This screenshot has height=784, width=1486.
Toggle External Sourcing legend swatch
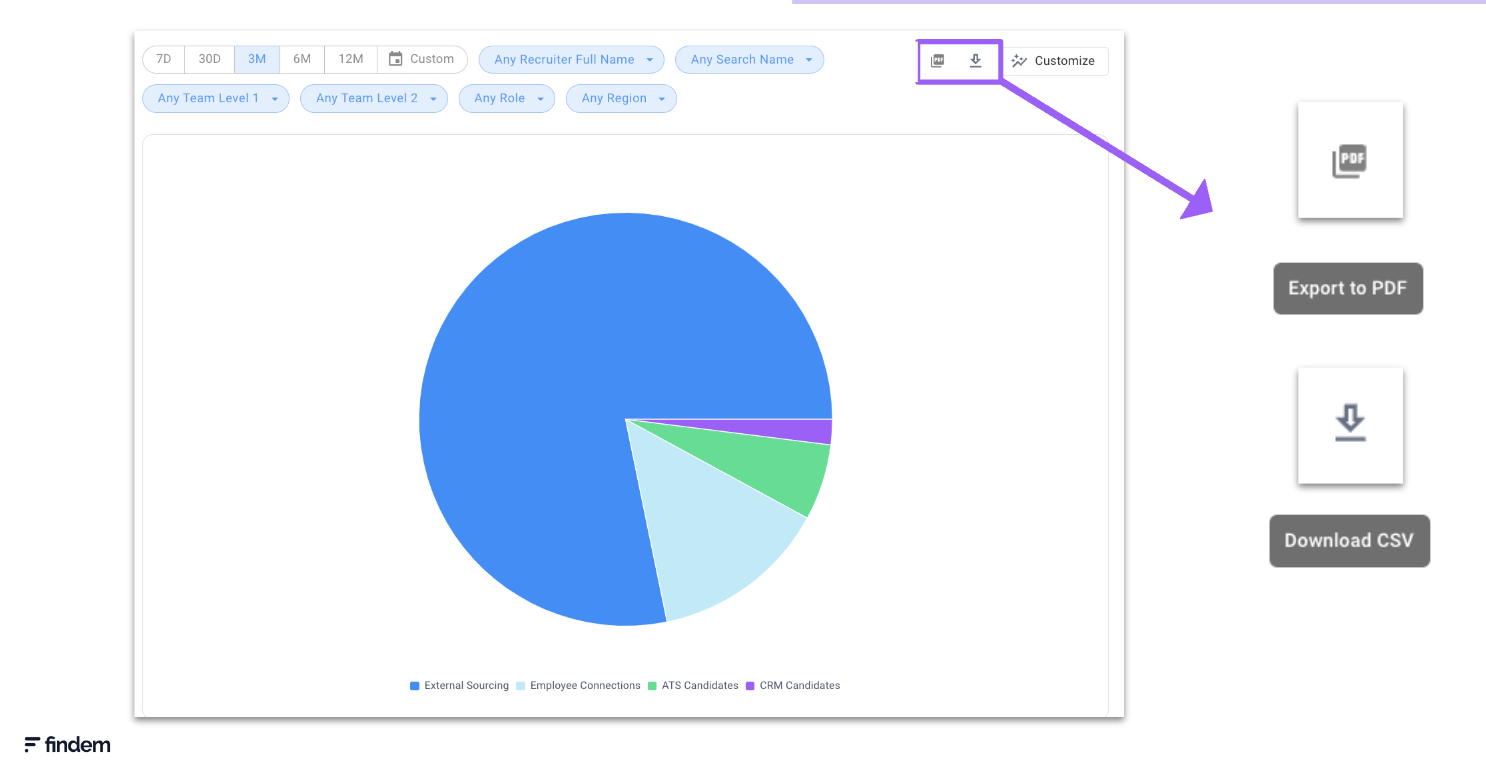414,686
